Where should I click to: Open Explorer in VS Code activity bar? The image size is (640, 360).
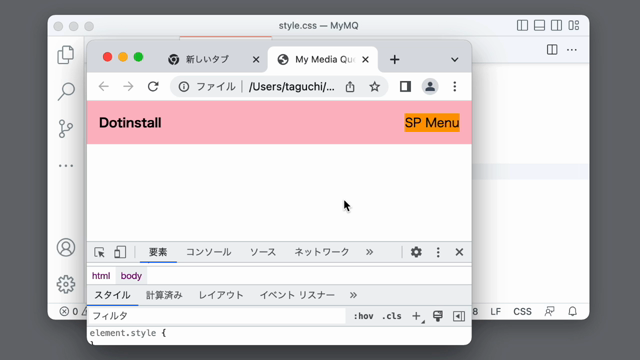click(66, 55)
